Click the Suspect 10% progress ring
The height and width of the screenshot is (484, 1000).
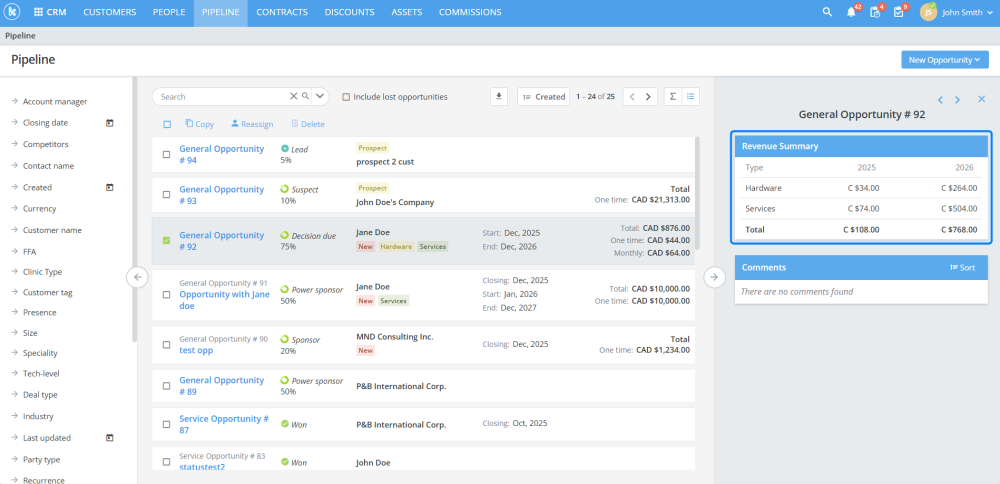(x=284, y=189)
